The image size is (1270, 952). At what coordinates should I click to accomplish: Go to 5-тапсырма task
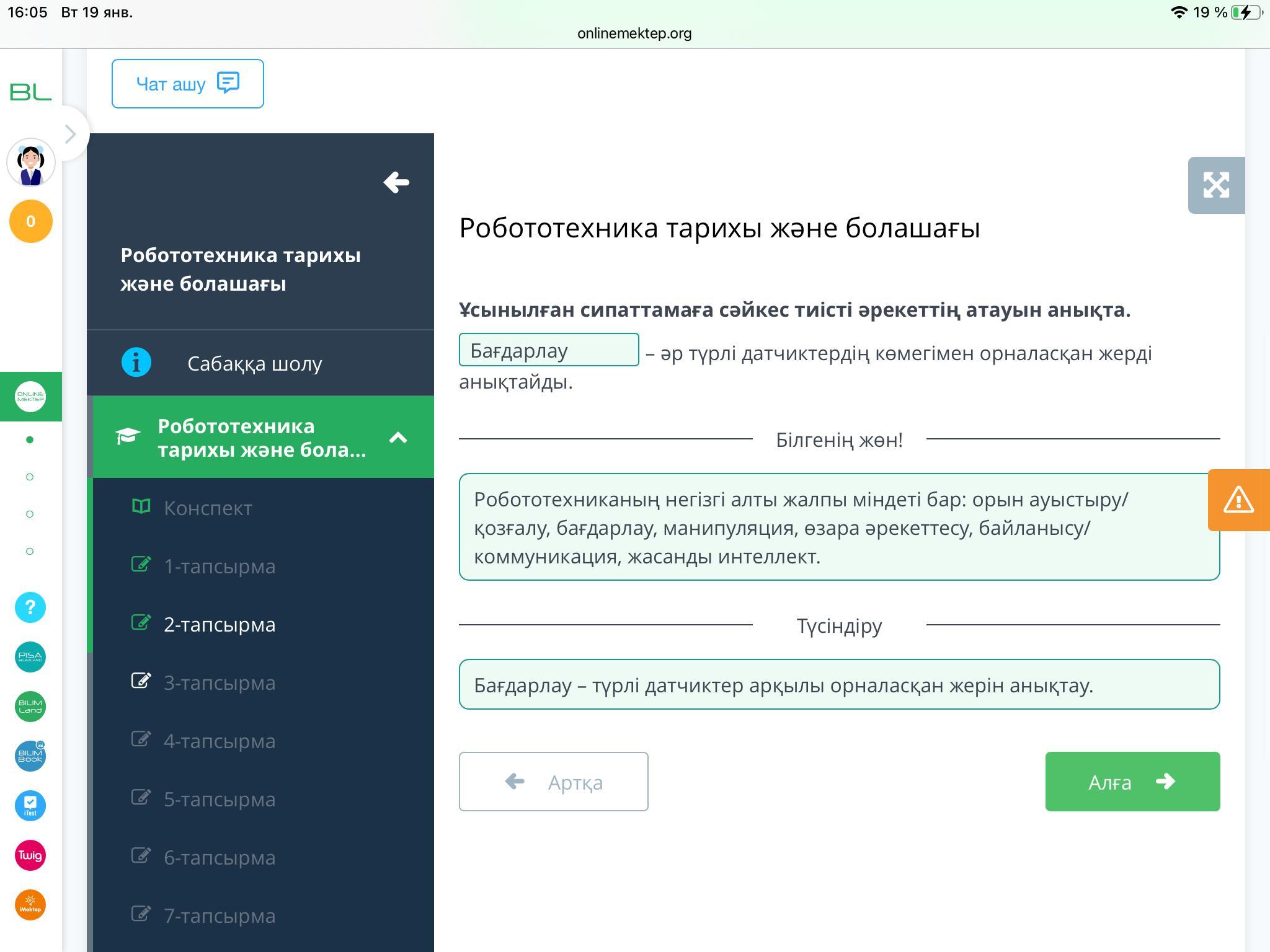point(219,799)
